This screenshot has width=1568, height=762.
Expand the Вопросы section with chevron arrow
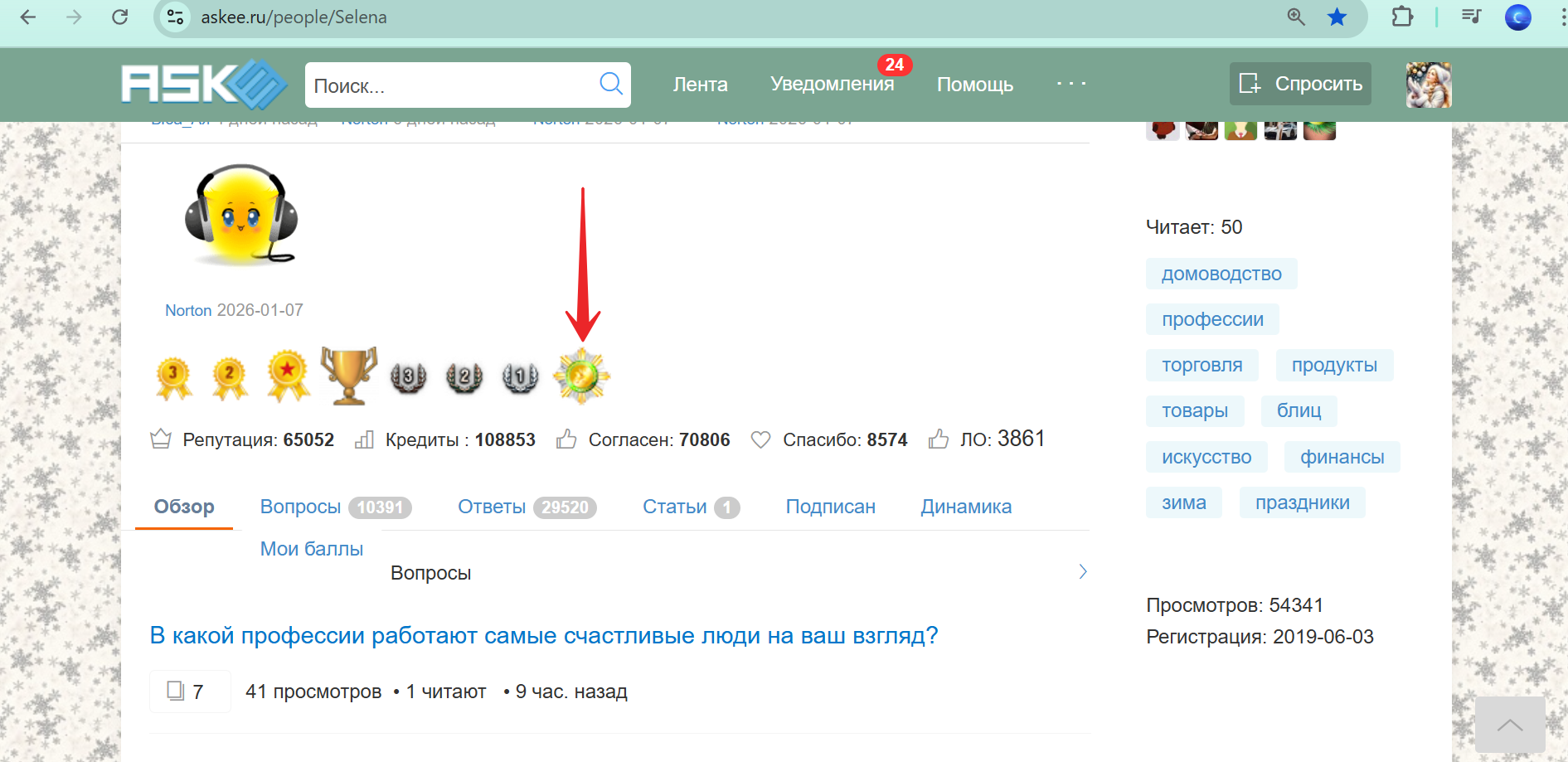click(x=1082, y=571)
